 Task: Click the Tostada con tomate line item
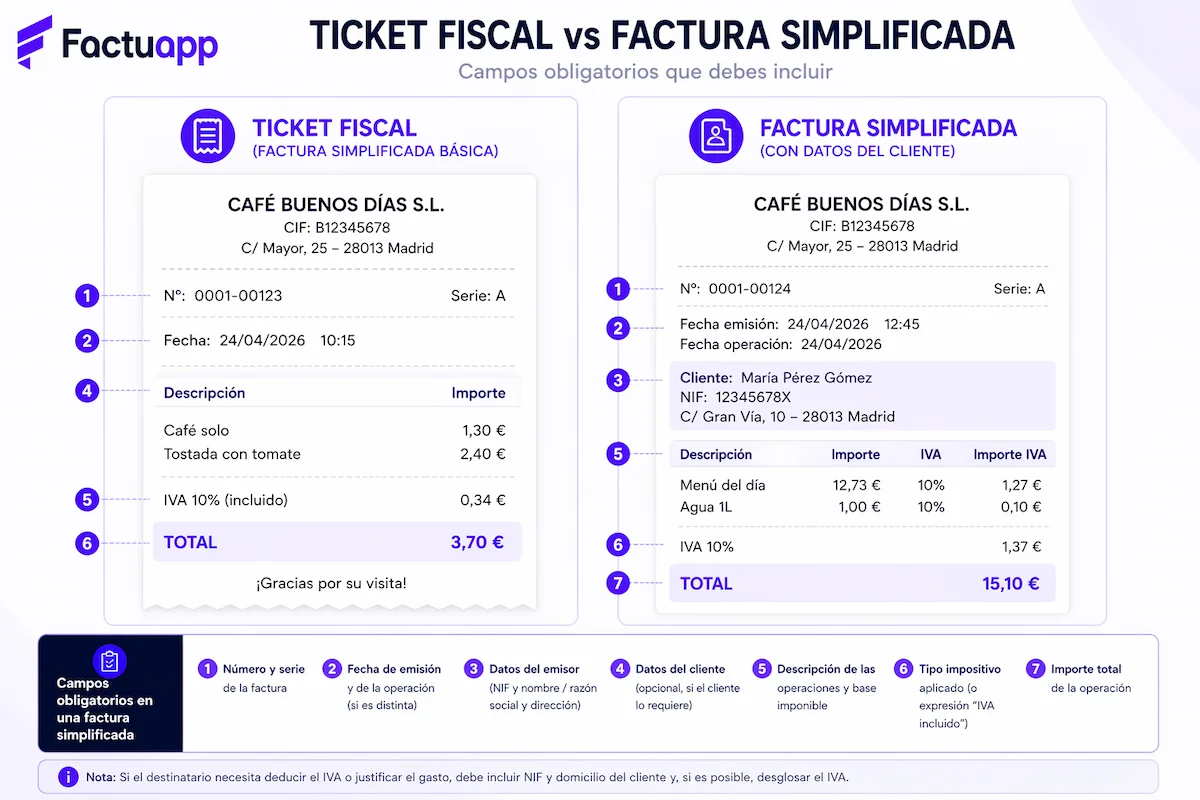pyautogui.click(x=232, y=454)
